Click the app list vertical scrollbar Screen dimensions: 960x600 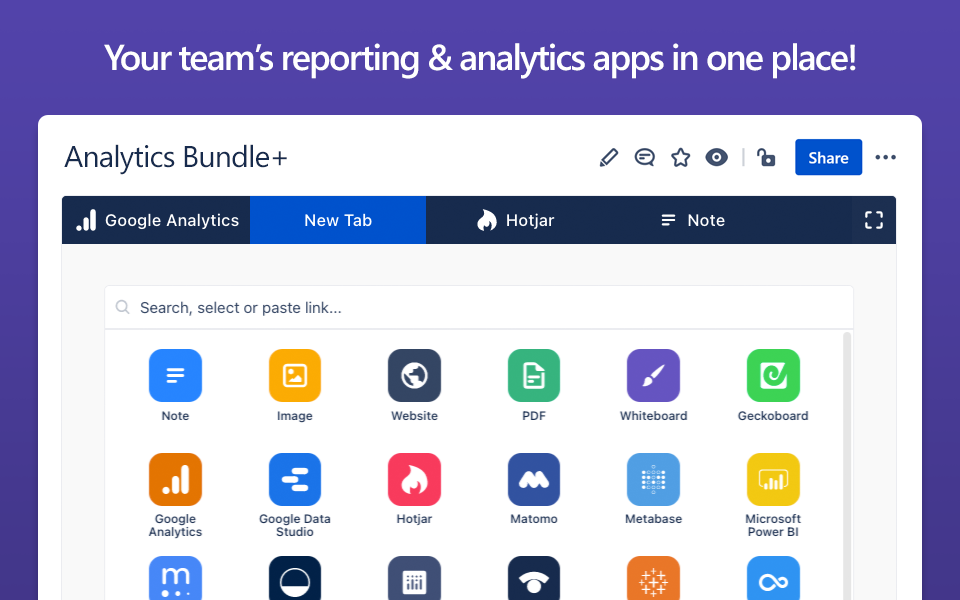point(847,465)
